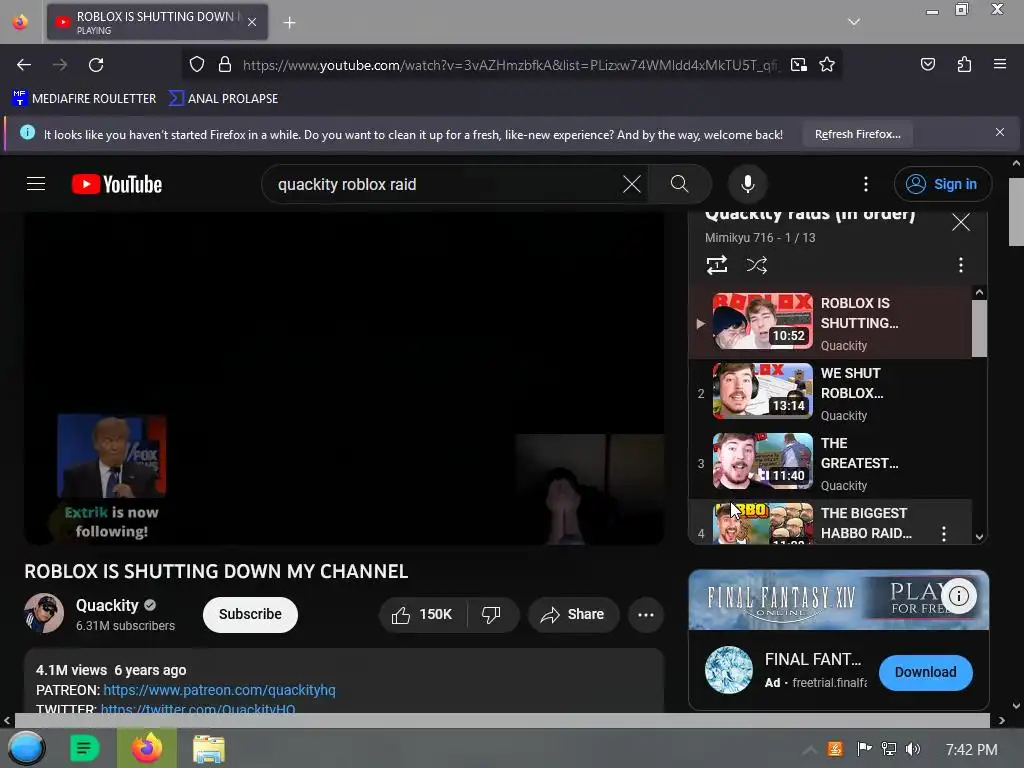Viewport: 1024px width, 768px height.
Task: Click the site security padlock icon
Action: point(225,64)
